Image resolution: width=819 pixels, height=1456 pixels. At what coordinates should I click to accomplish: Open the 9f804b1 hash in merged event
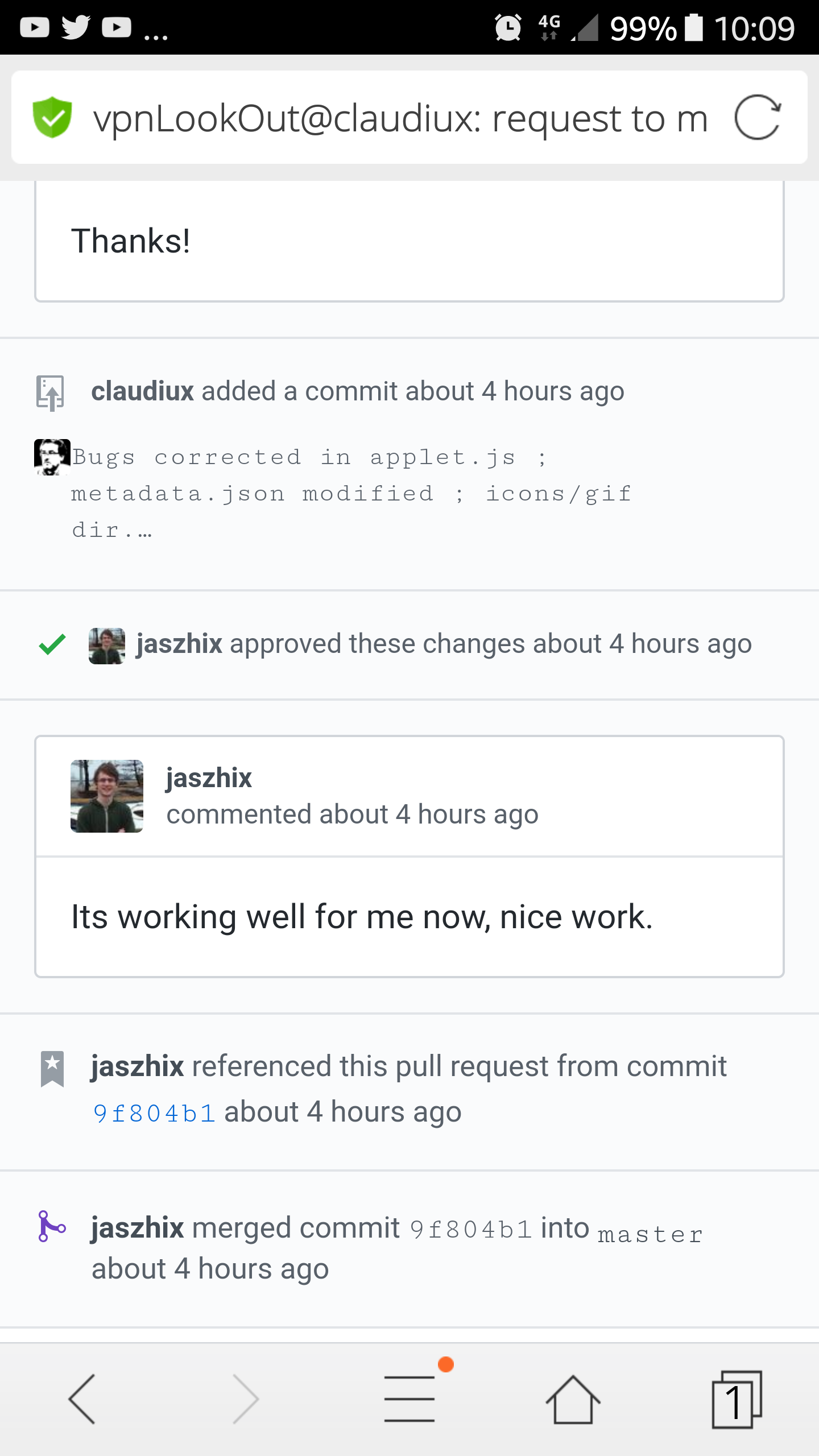tap(471, 1230)
